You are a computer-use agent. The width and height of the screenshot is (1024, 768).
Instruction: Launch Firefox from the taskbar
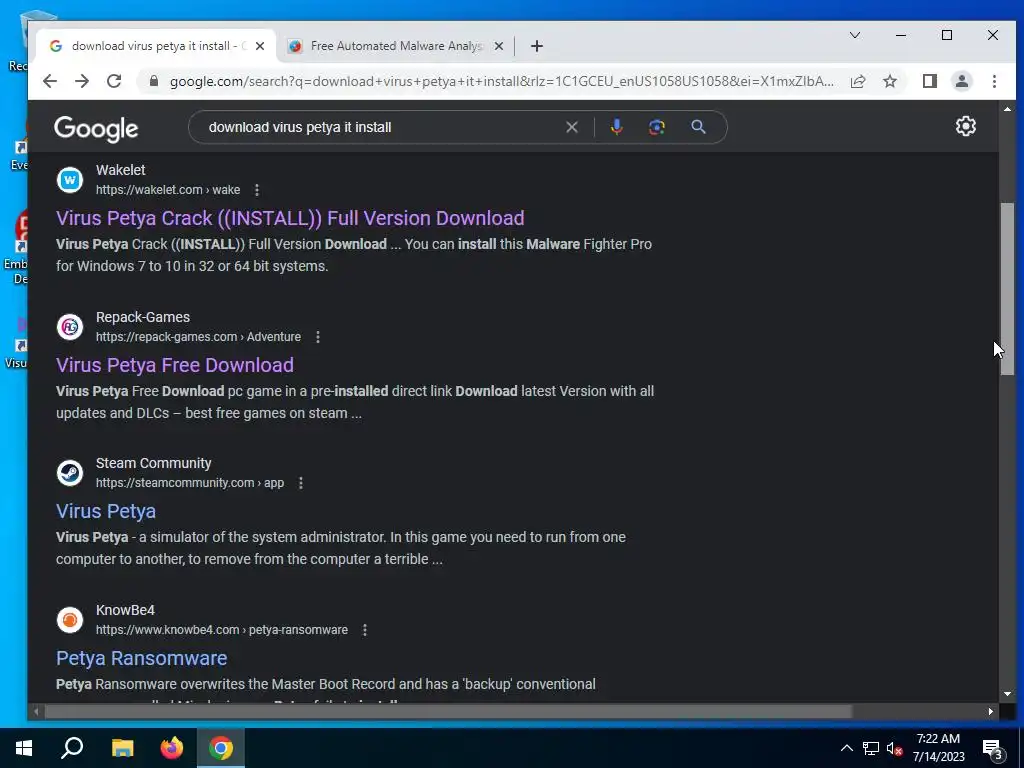click(172, 748)
